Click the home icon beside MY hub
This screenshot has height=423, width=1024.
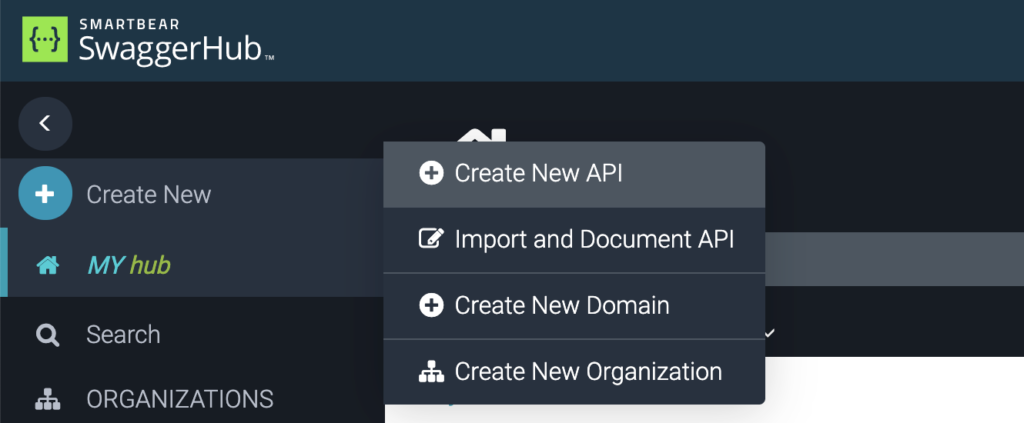tap(48, 265)
